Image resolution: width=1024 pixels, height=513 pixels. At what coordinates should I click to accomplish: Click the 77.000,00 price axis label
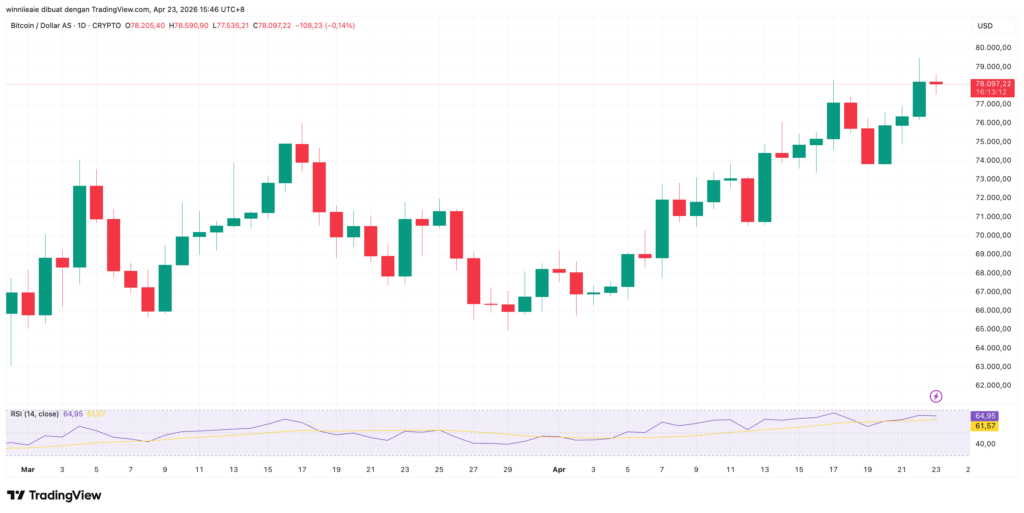point(993,104)
